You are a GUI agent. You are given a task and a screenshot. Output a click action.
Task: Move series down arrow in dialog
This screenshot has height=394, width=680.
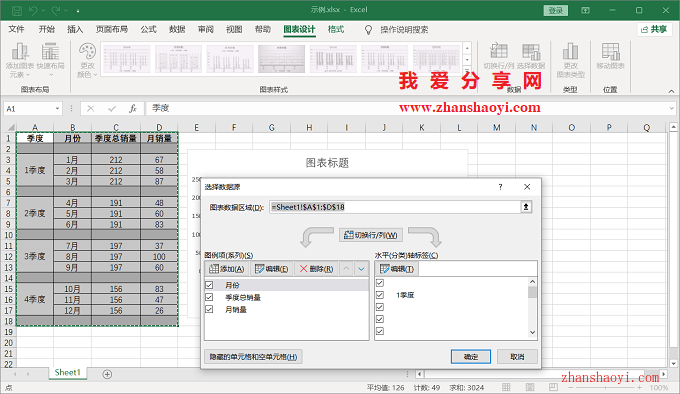point(361,269)
